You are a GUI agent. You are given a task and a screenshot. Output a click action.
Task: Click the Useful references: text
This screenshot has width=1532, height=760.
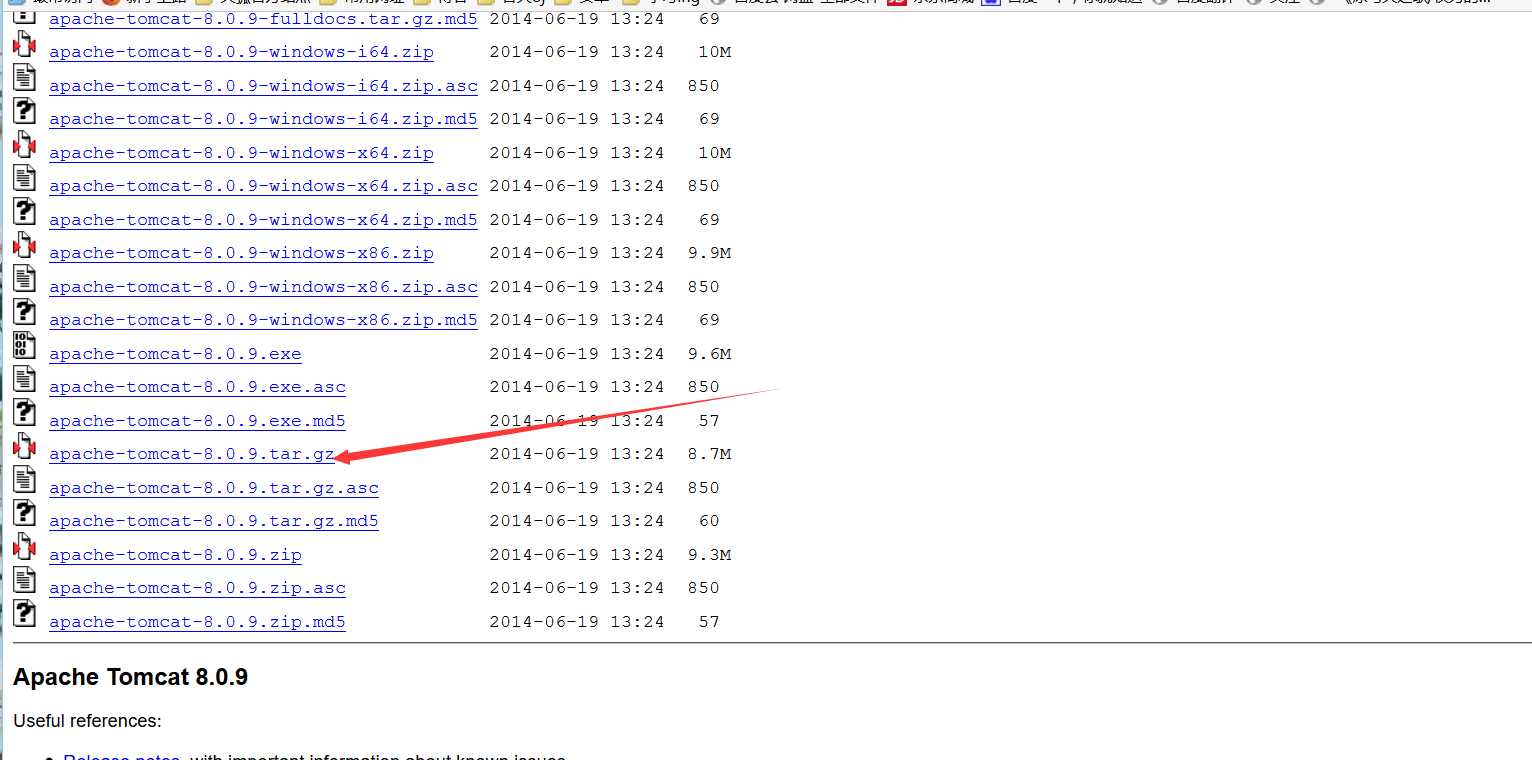[x=87, y=721]
